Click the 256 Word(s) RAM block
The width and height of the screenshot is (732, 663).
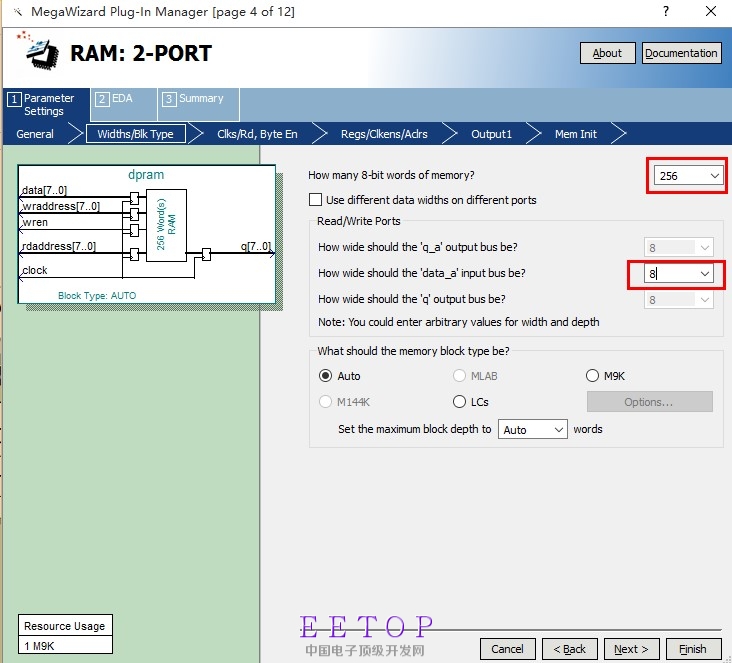point(166,225)
